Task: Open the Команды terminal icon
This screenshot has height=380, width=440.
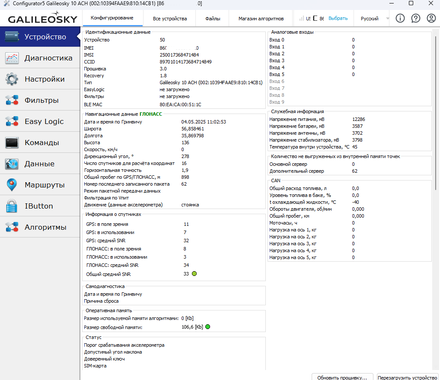Action: click(x=12, y=143)
